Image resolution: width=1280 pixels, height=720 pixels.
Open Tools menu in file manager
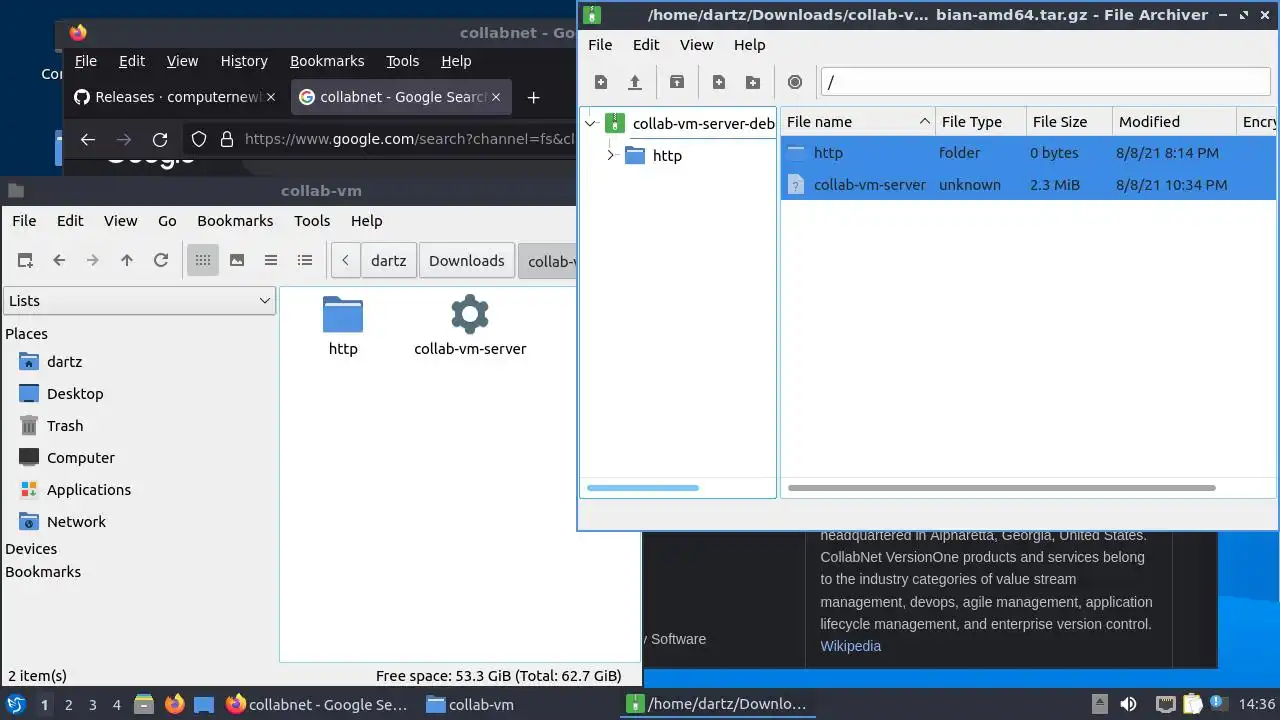point(312,220)
